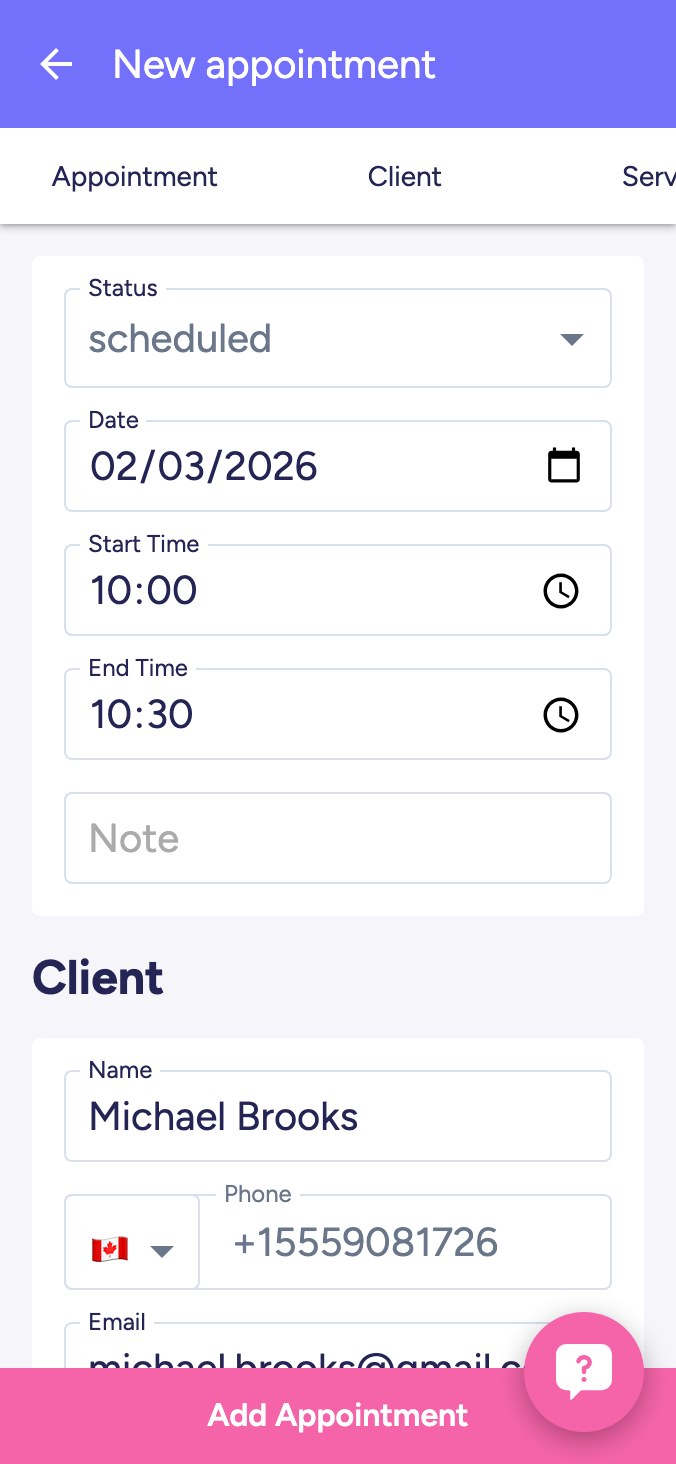Focus the Note text field
Screen dimensions: 676x1464
[338, 838]
